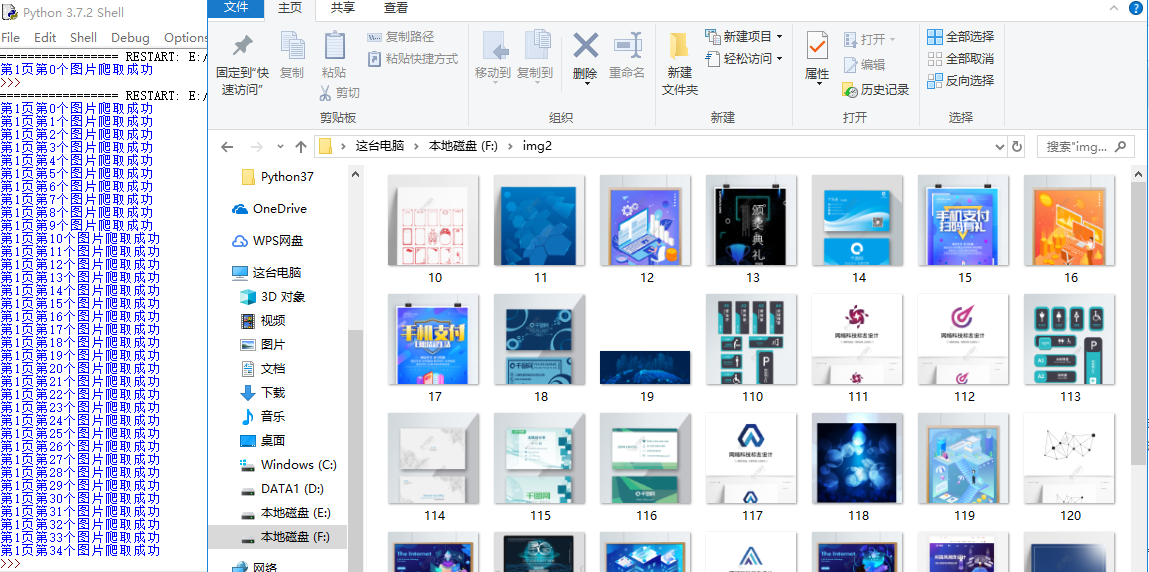Select 3D 对象 in navigation pane

click(x=273, y=297)
